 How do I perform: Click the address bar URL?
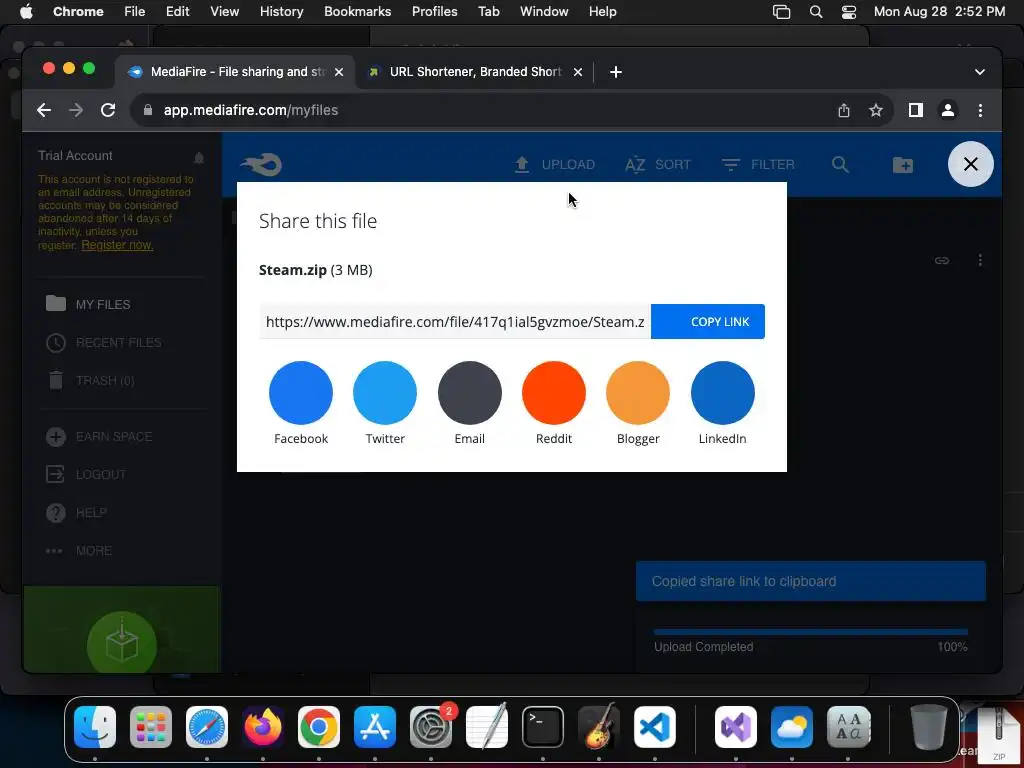pyautogui.click(x=251, y=110)
